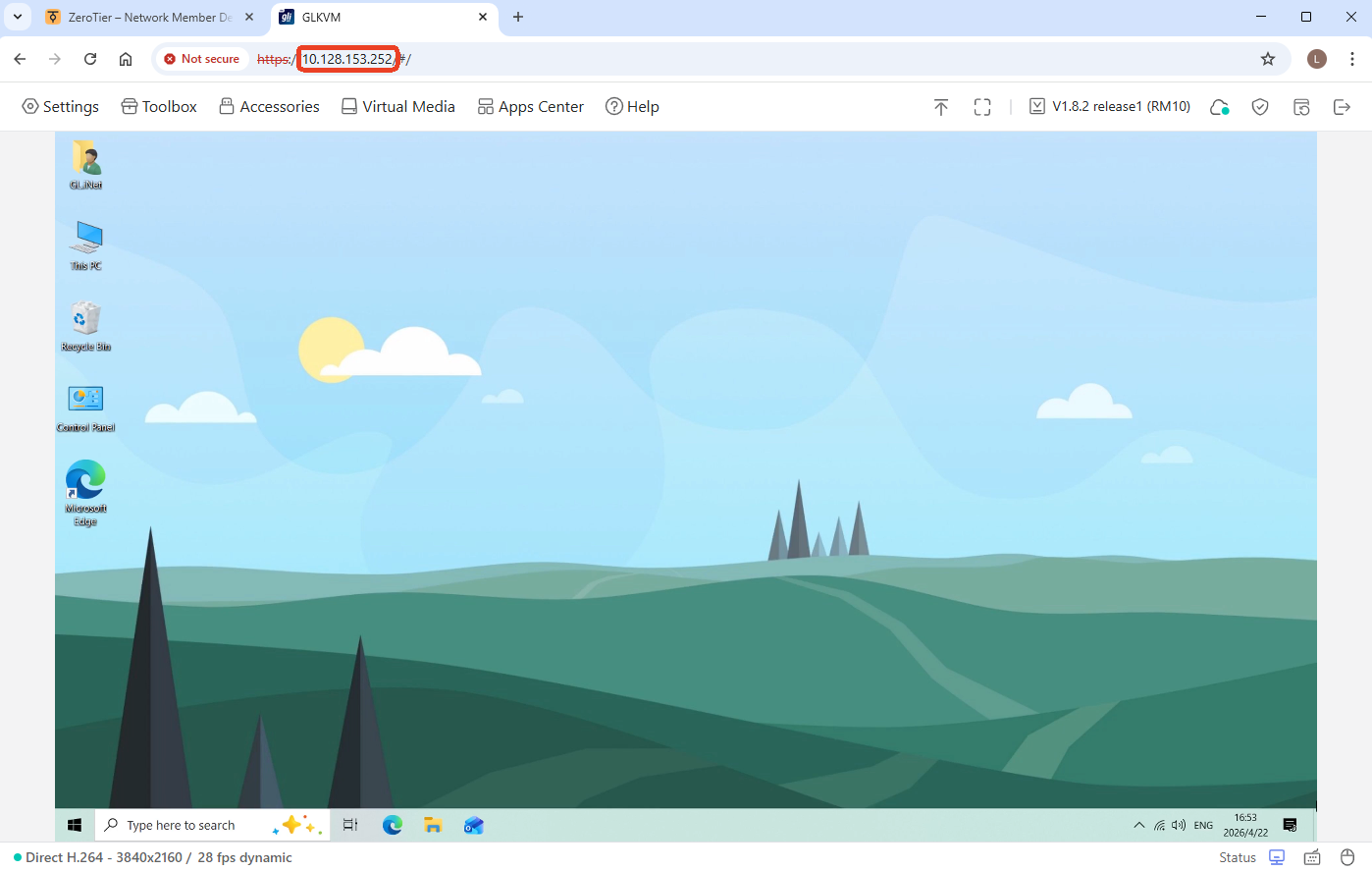Click the mouse status icon in status bar
1372x871 pixels.
(1347, 857)
